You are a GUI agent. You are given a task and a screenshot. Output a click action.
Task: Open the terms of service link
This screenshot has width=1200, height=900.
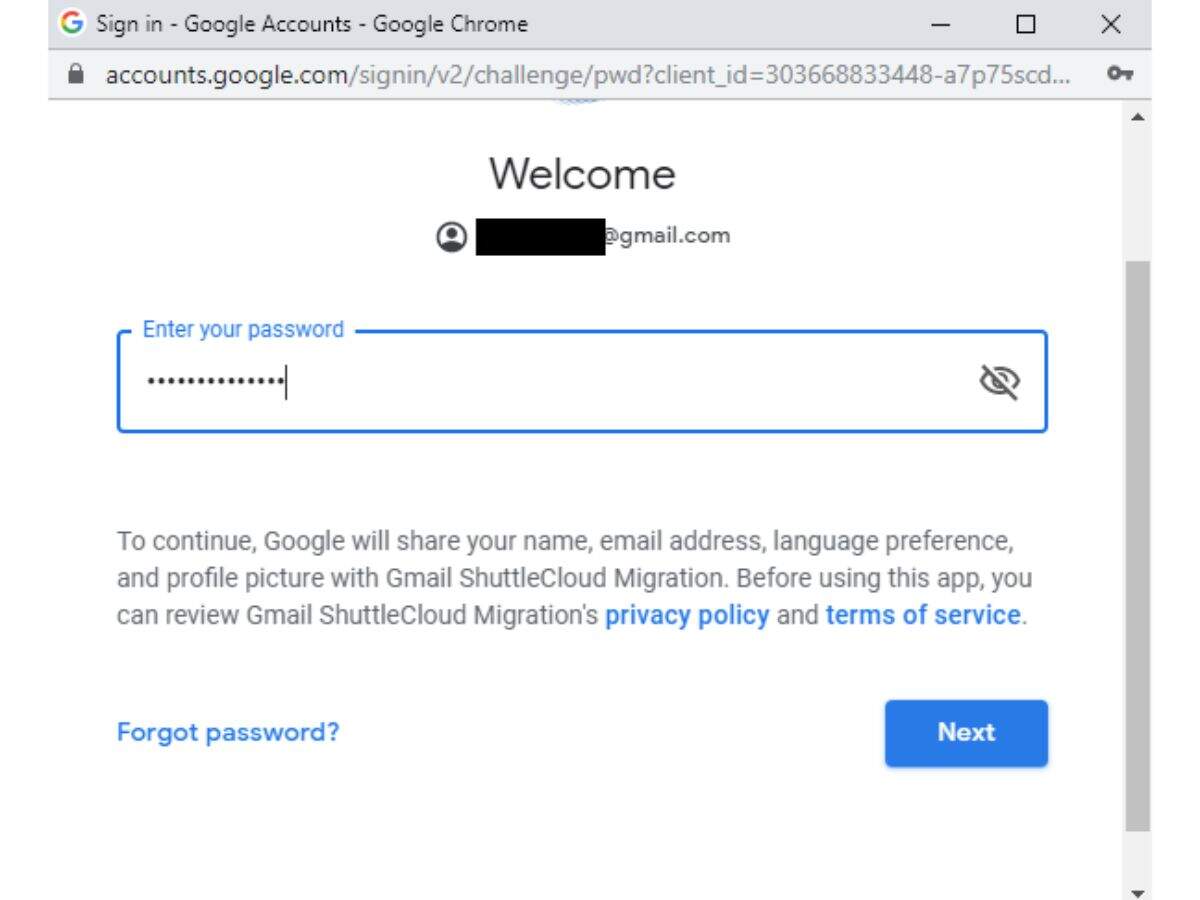pyautogui.click(x=922, y=615)
